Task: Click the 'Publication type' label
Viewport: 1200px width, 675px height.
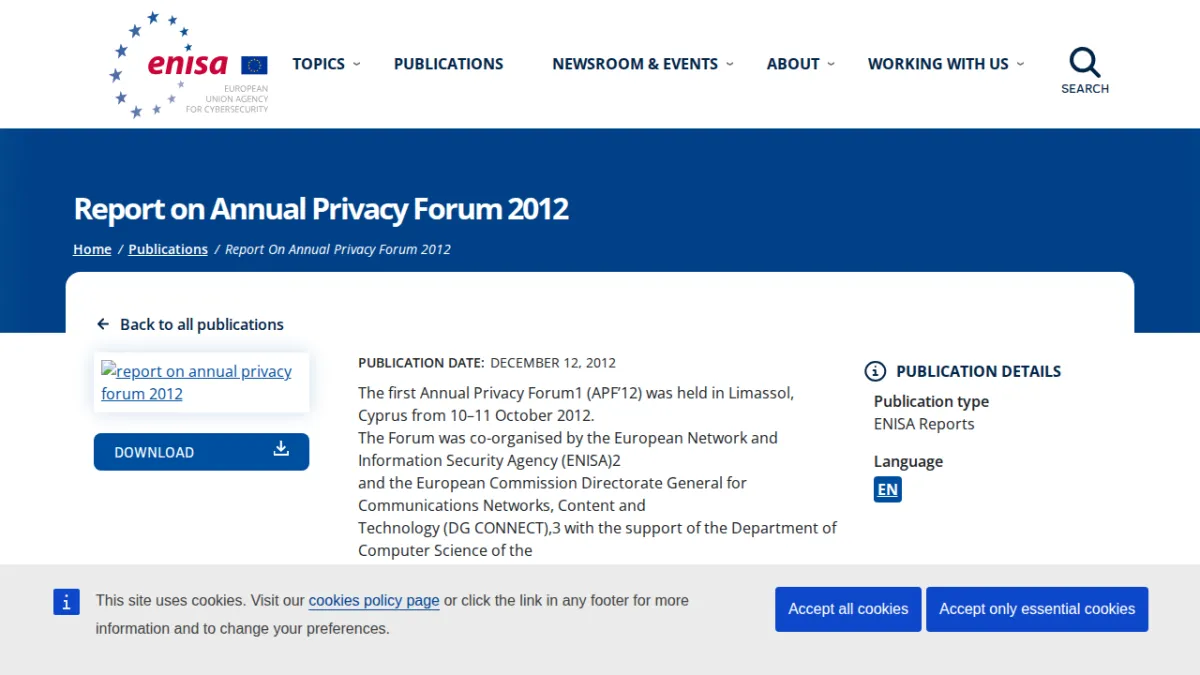Action: 931,401
